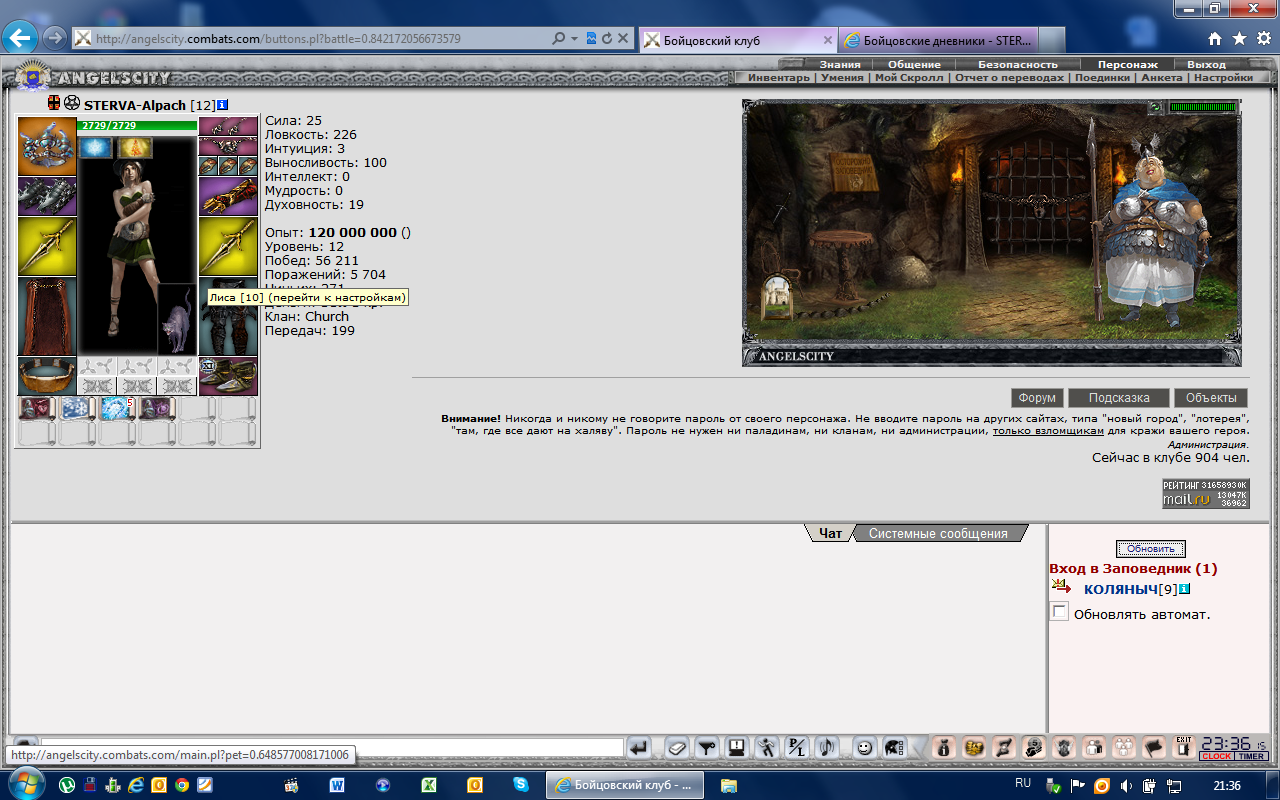This screenshot has height=800, width=1280.
Task: Open the money bag icon
Action: 943,746
